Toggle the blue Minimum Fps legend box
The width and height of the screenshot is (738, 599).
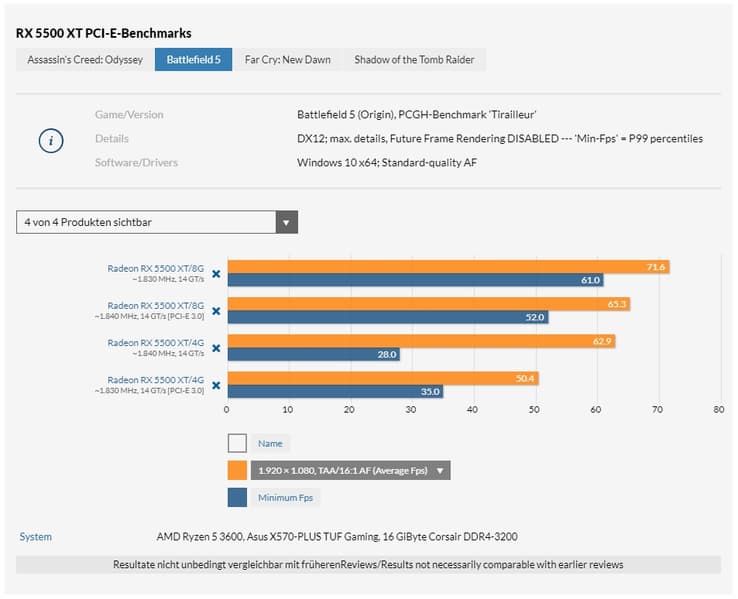pos(237,497)
